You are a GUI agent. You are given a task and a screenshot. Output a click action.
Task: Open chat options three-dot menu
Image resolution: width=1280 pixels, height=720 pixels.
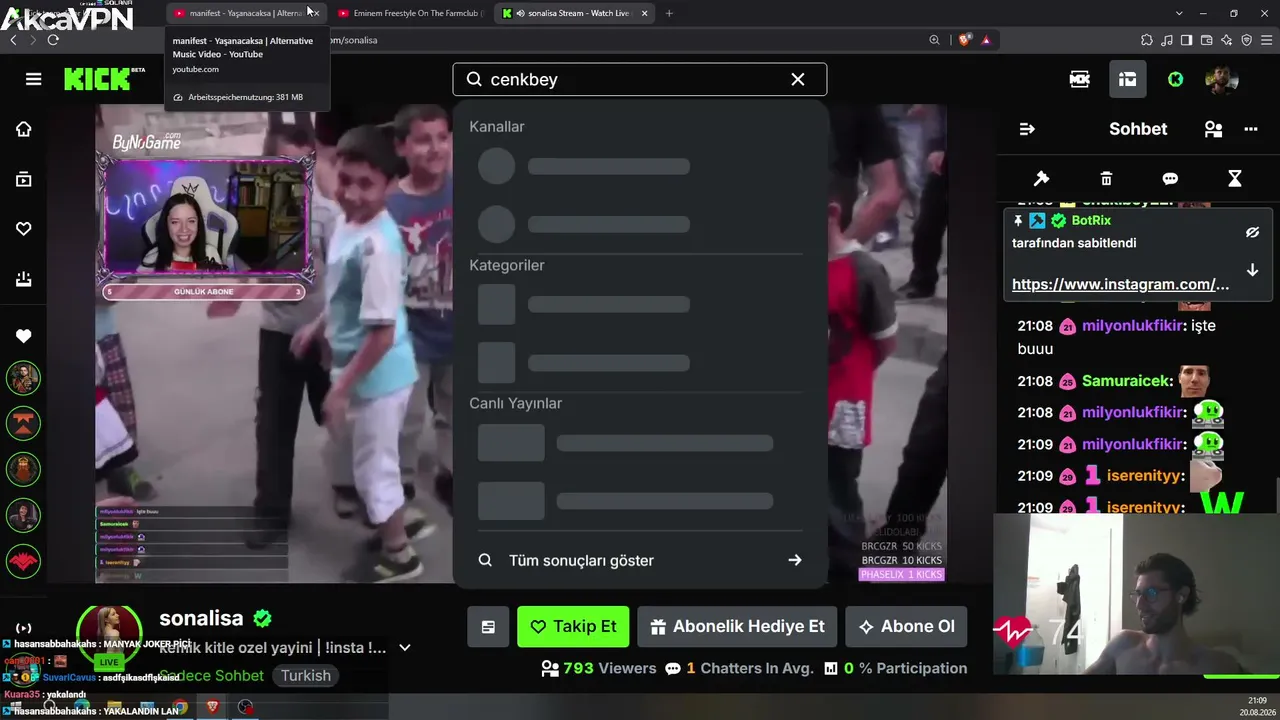click(x=1251, y=129)
